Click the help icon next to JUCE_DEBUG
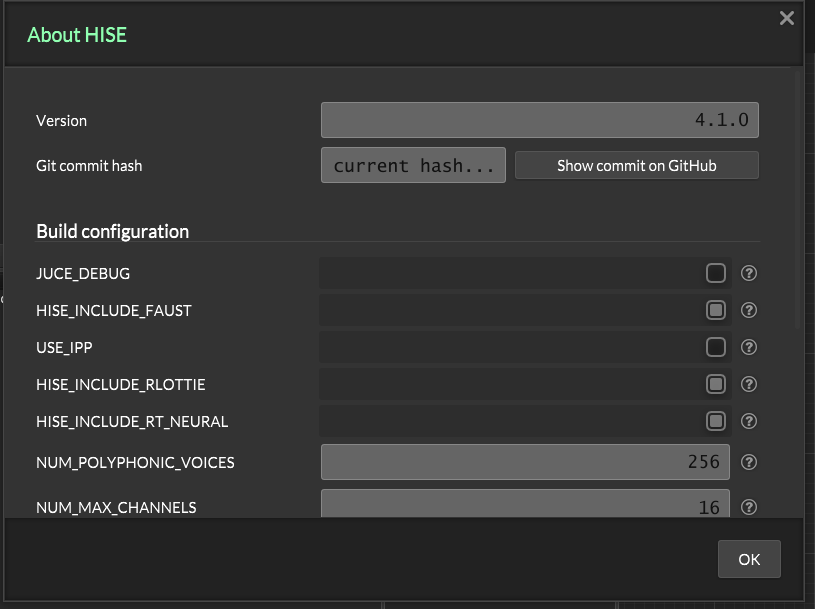815x609 pixels. (x=748, y=273)
